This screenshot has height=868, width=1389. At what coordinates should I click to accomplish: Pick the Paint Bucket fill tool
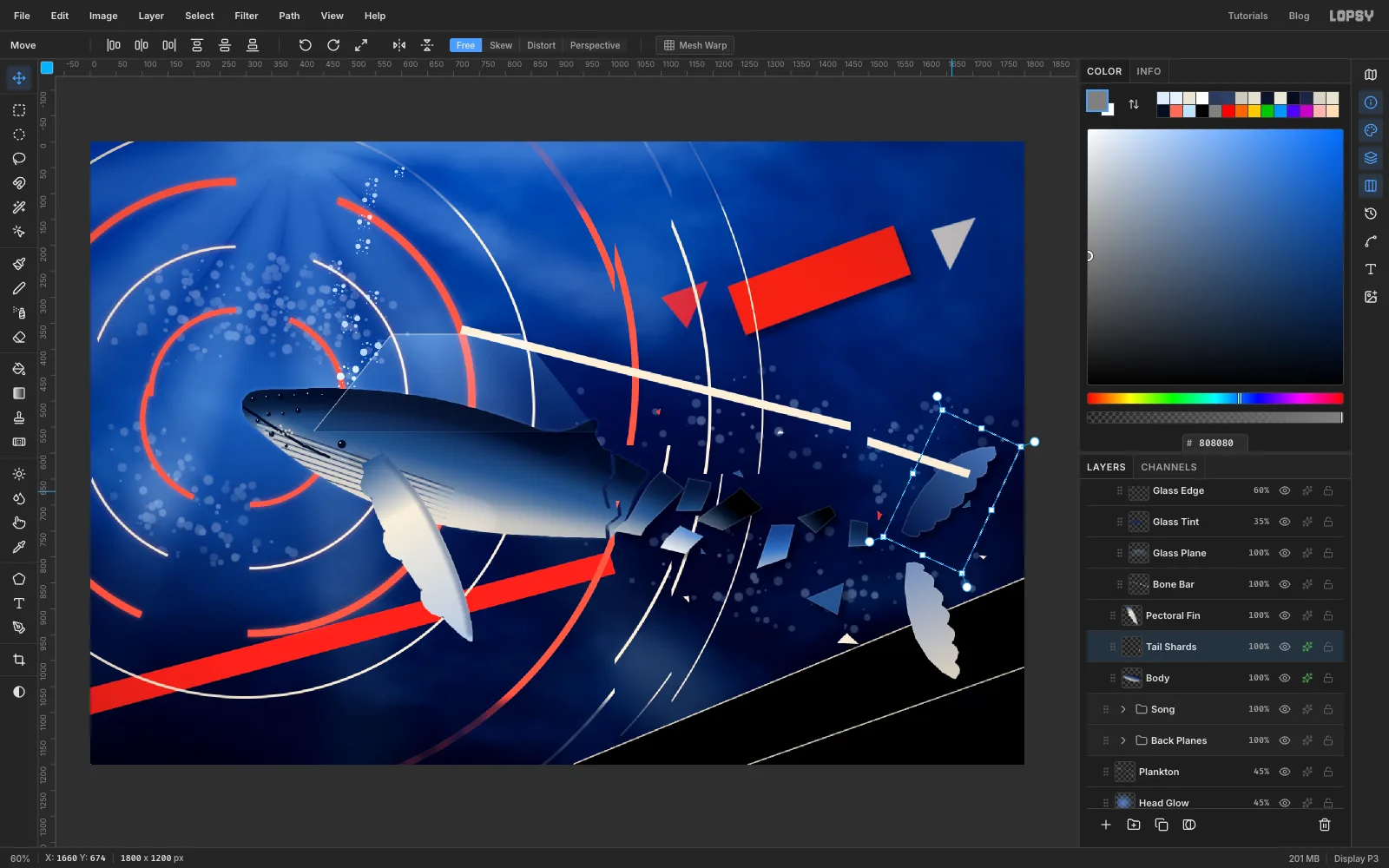[19, 369]
